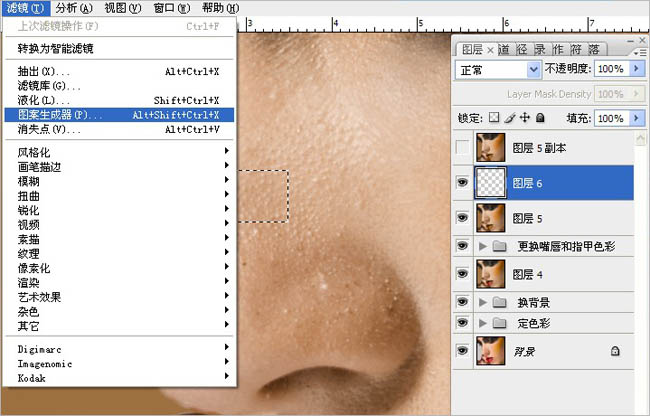
Task: Show the hidden 图层 5 副本 layer
Action: [463, 148]
